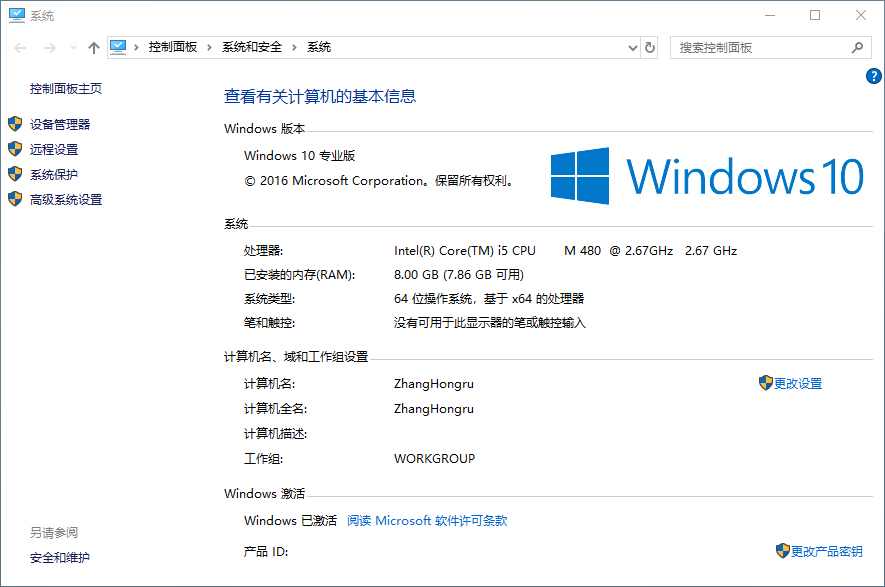Click the Back arrow in navigation bar
Screen dimensions: 885x587
(21, 47)
